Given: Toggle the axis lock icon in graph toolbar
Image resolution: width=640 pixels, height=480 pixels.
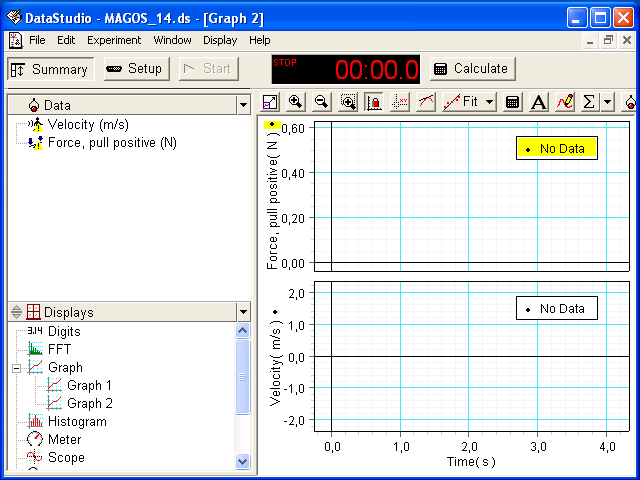Looking at the screenshot, I should click(x=374, y=102).
